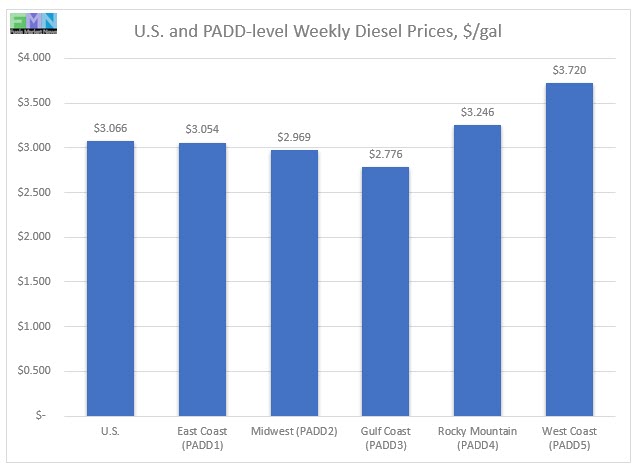Click the Midwest (PADD2) bar
Viewport: 639px width, 469px height.
[293, 283]
